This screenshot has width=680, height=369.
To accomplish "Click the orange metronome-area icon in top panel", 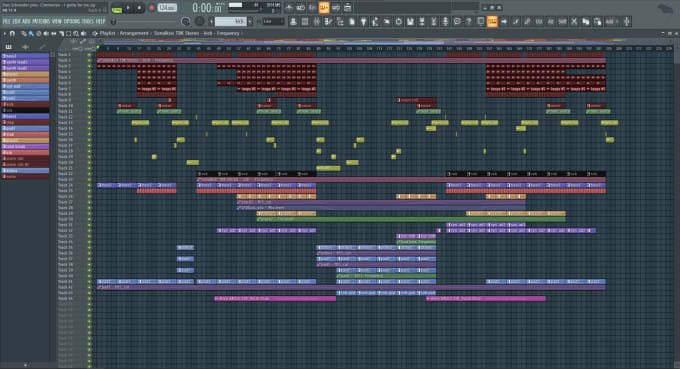I will click(x=324, y=7).
